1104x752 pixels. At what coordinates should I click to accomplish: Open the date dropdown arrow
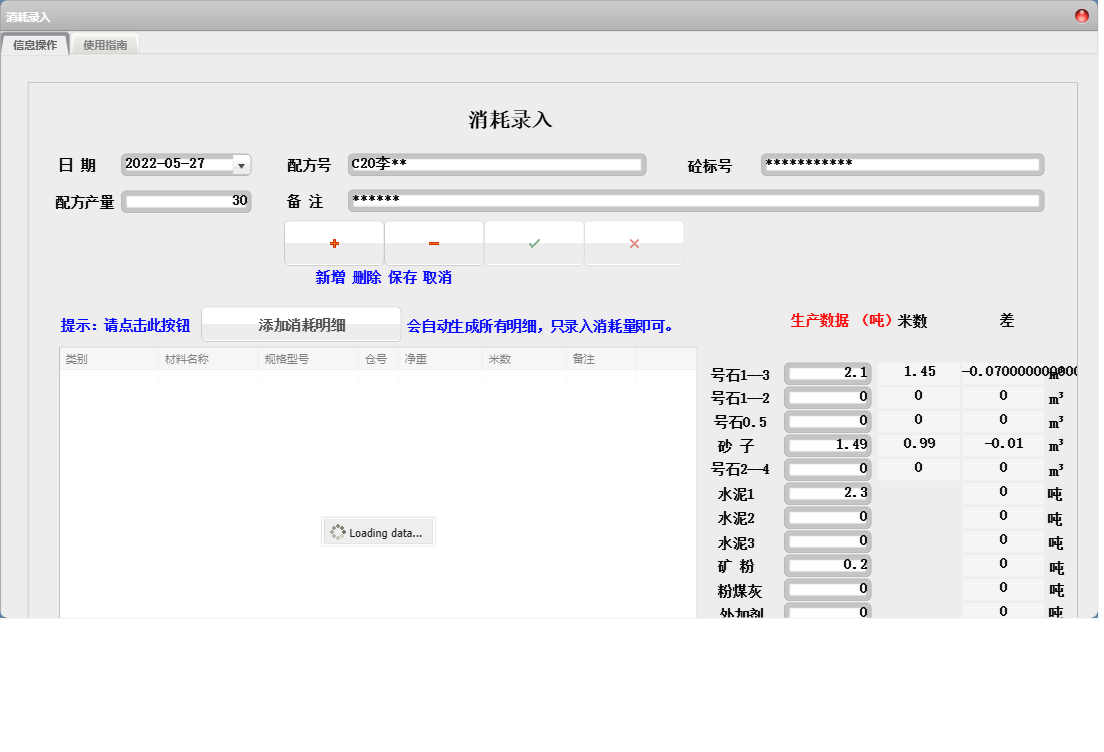tap(241, 165)
